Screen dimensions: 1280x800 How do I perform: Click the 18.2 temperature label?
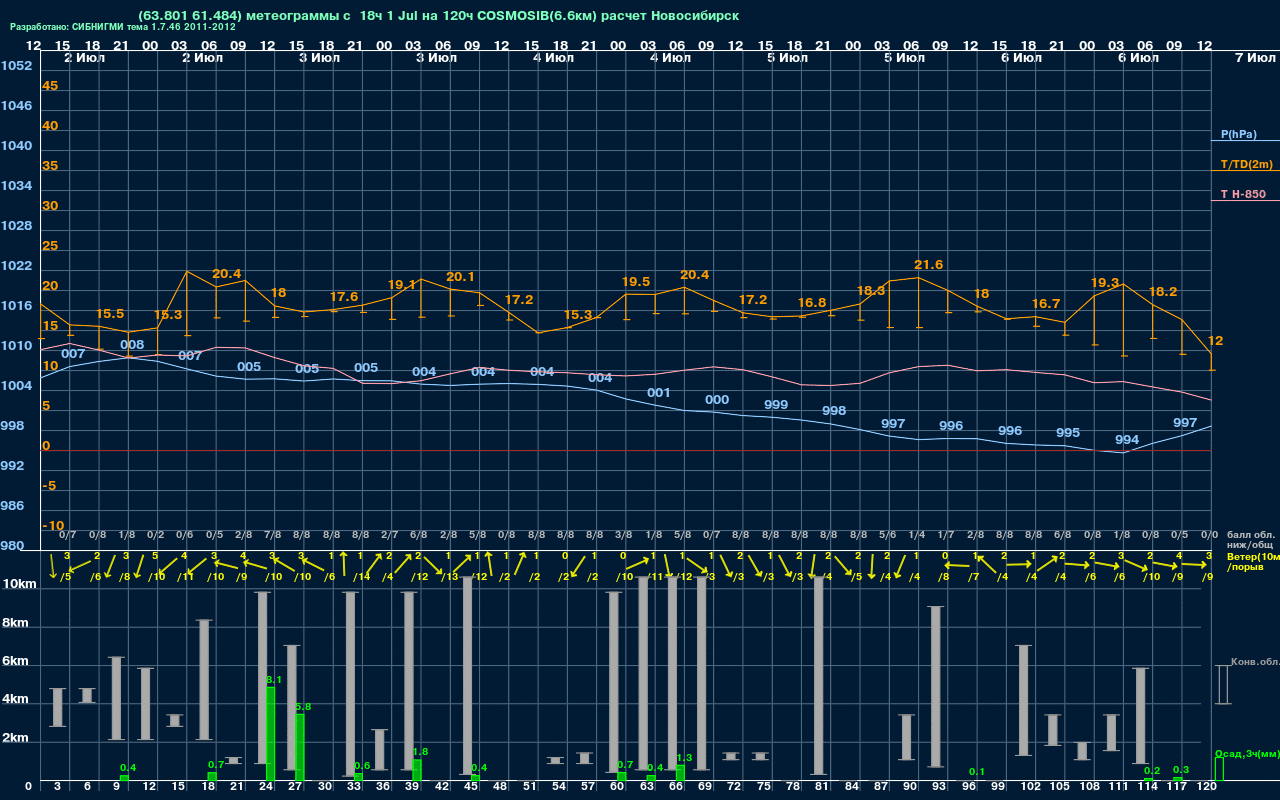click(x=1163, y=292)
